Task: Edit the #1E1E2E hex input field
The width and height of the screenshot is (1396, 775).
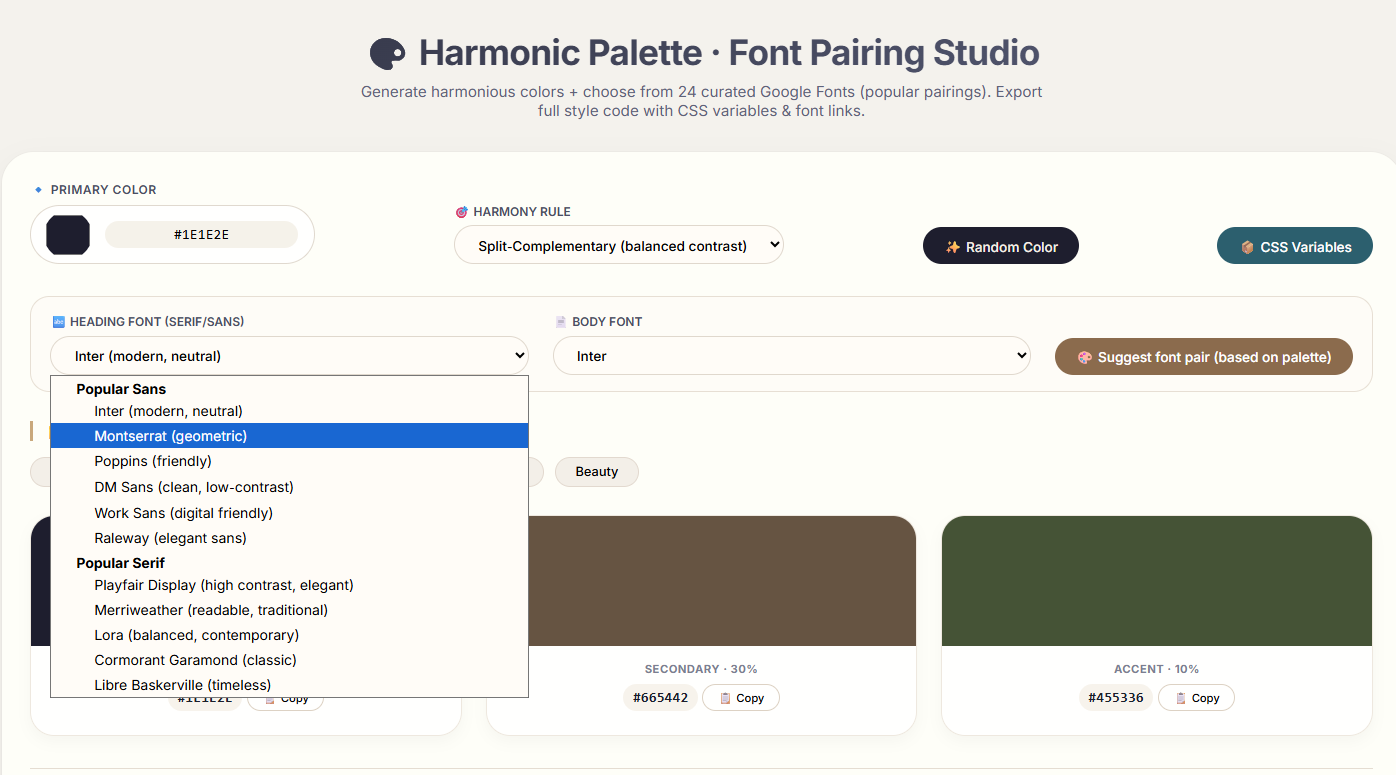Action: [x=201, y=235]
